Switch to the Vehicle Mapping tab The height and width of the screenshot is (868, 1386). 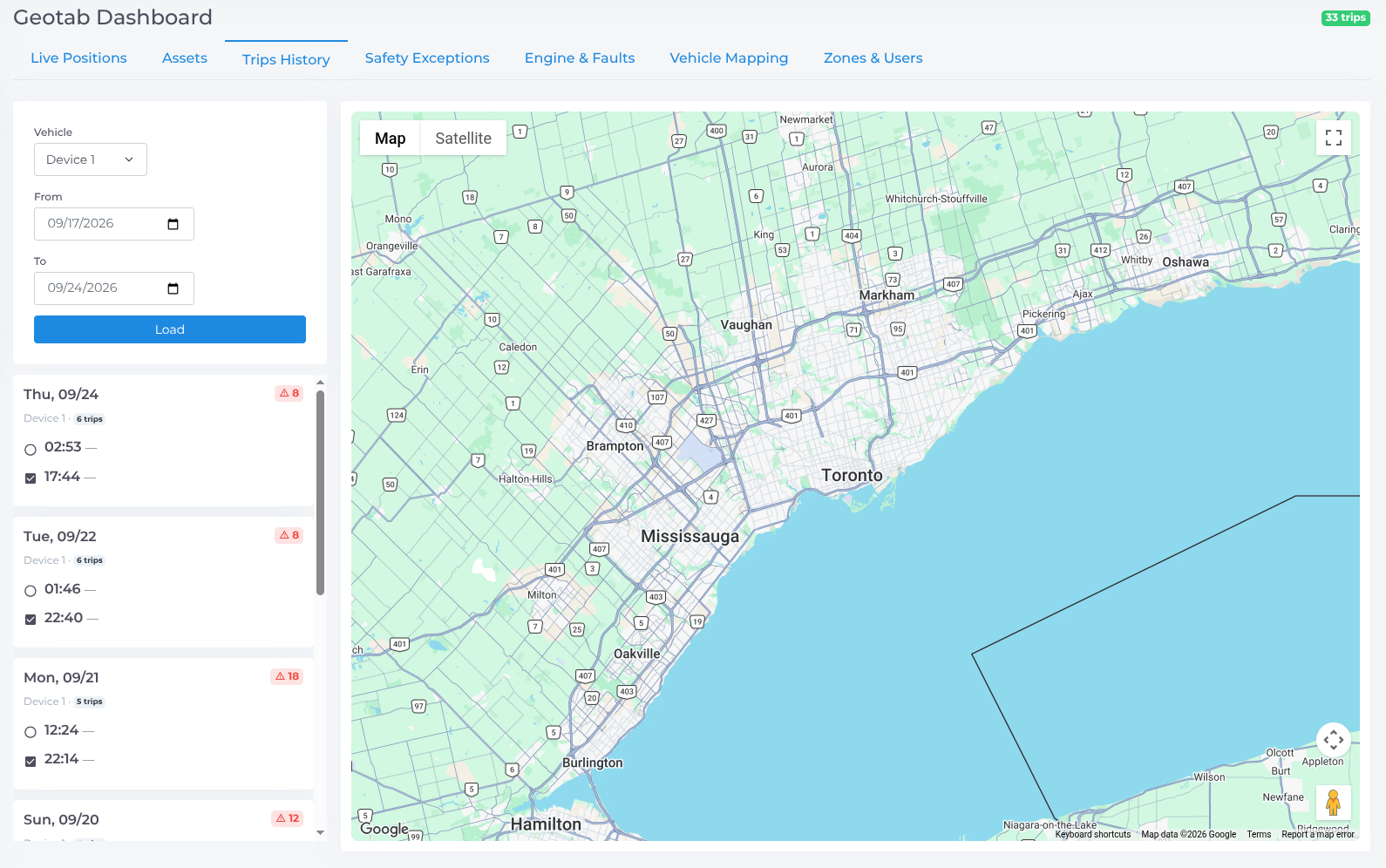(x=729, y=58)
